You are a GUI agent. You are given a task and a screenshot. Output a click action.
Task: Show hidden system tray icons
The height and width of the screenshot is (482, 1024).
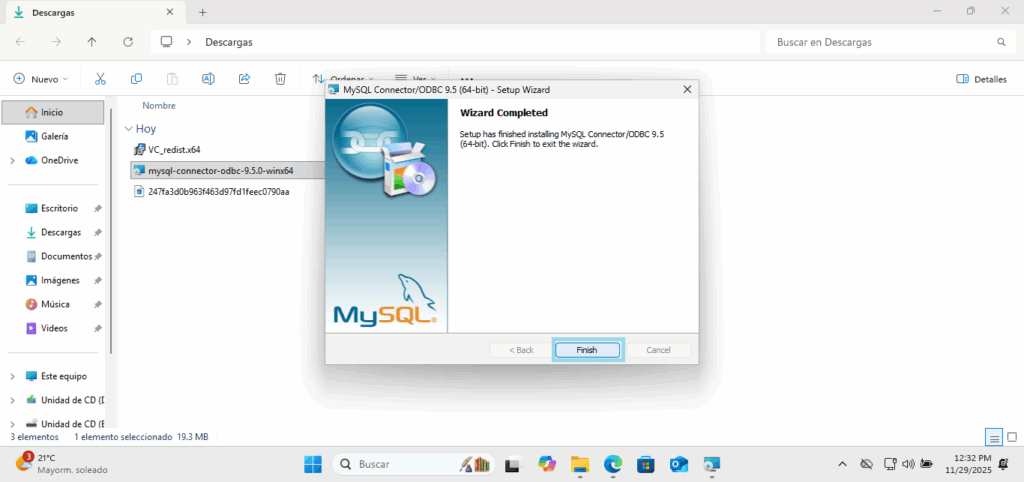pyautogui.click(x=842, y=464)
